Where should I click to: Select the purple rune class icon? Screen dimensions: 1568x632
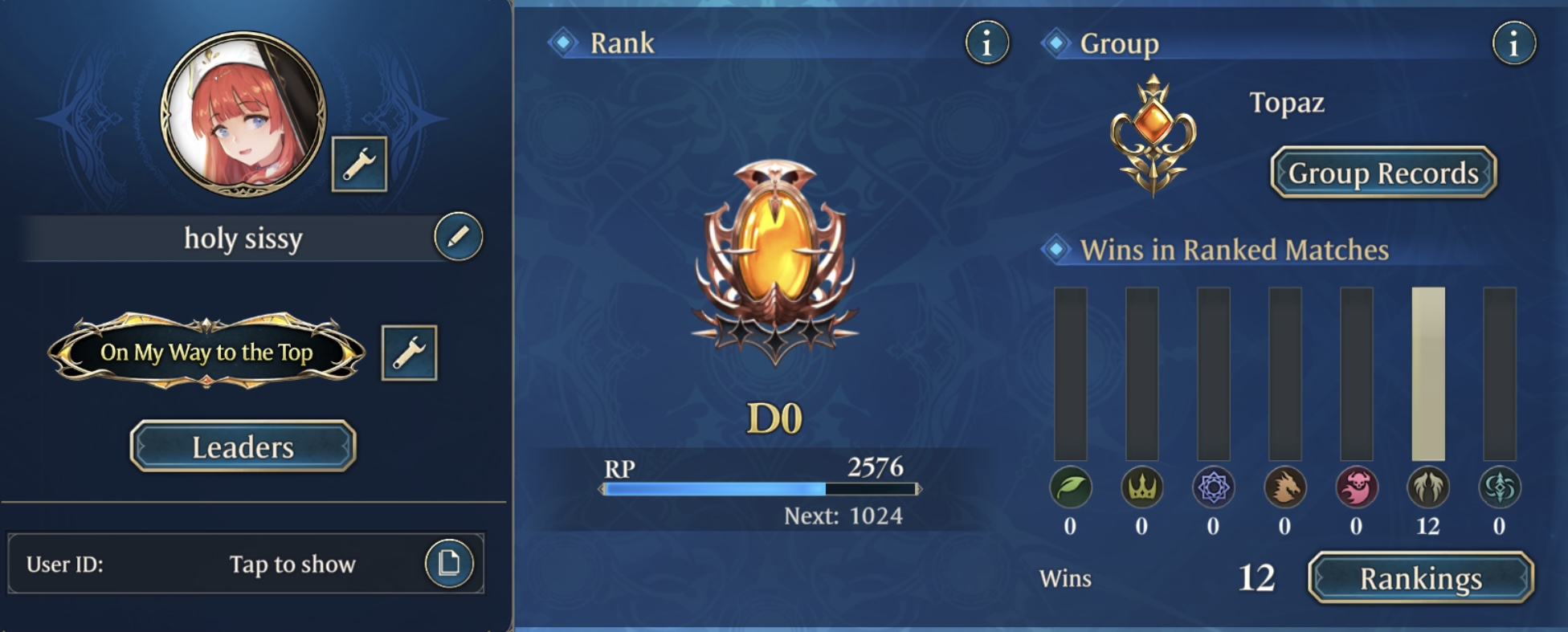[x=1213, y=487]
